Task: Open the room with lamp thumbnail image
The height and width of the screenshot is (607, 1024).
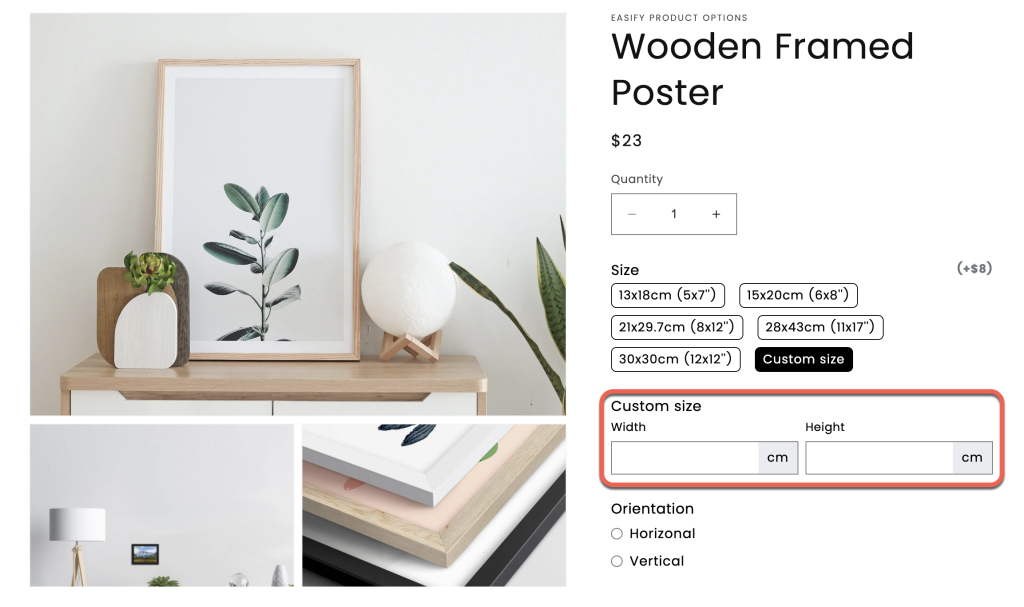Action: (162, 505)
